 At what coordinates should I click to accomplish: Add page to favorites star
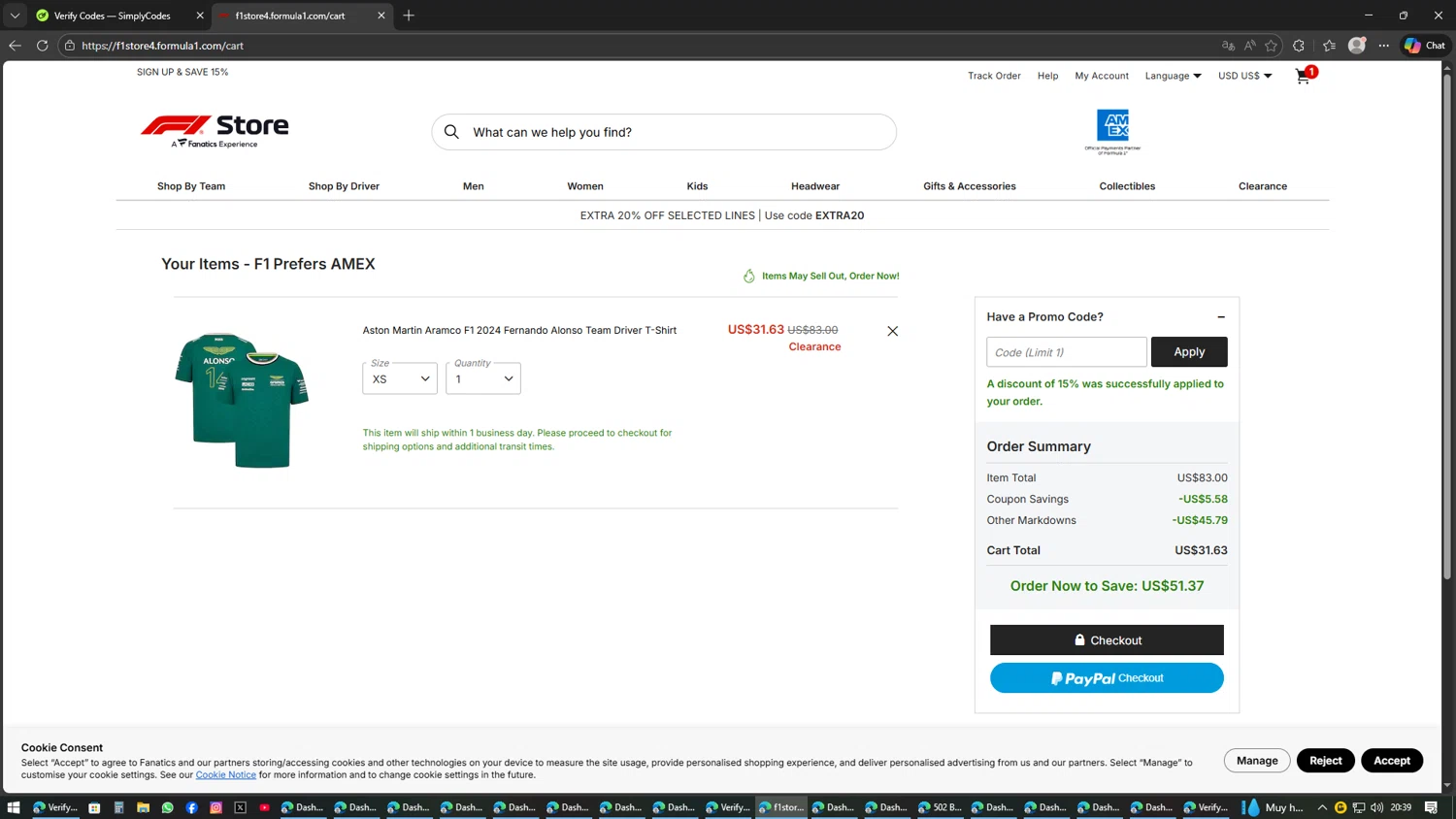(1271, 46)
